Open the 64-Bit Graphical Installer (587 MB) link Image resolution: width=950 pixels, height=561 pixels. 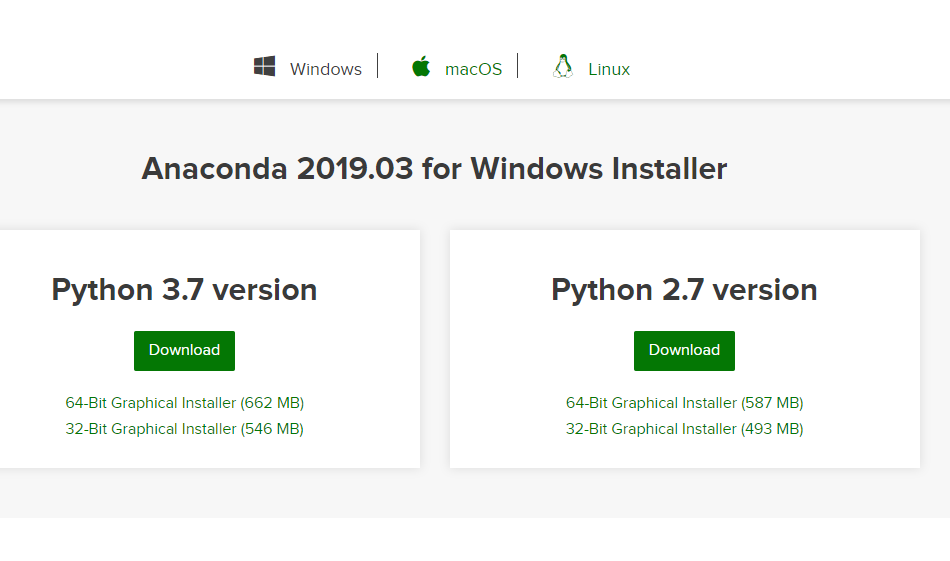point(685,403)
